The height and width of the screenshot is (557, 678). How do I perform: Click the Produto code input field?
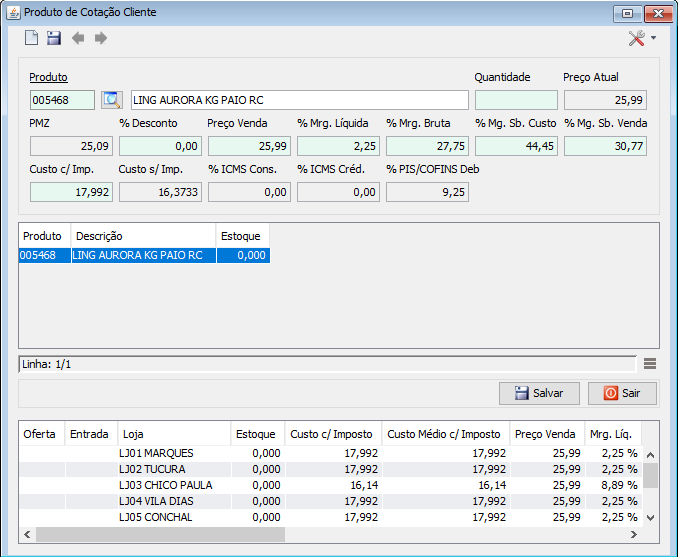click(x=62, y=100)
